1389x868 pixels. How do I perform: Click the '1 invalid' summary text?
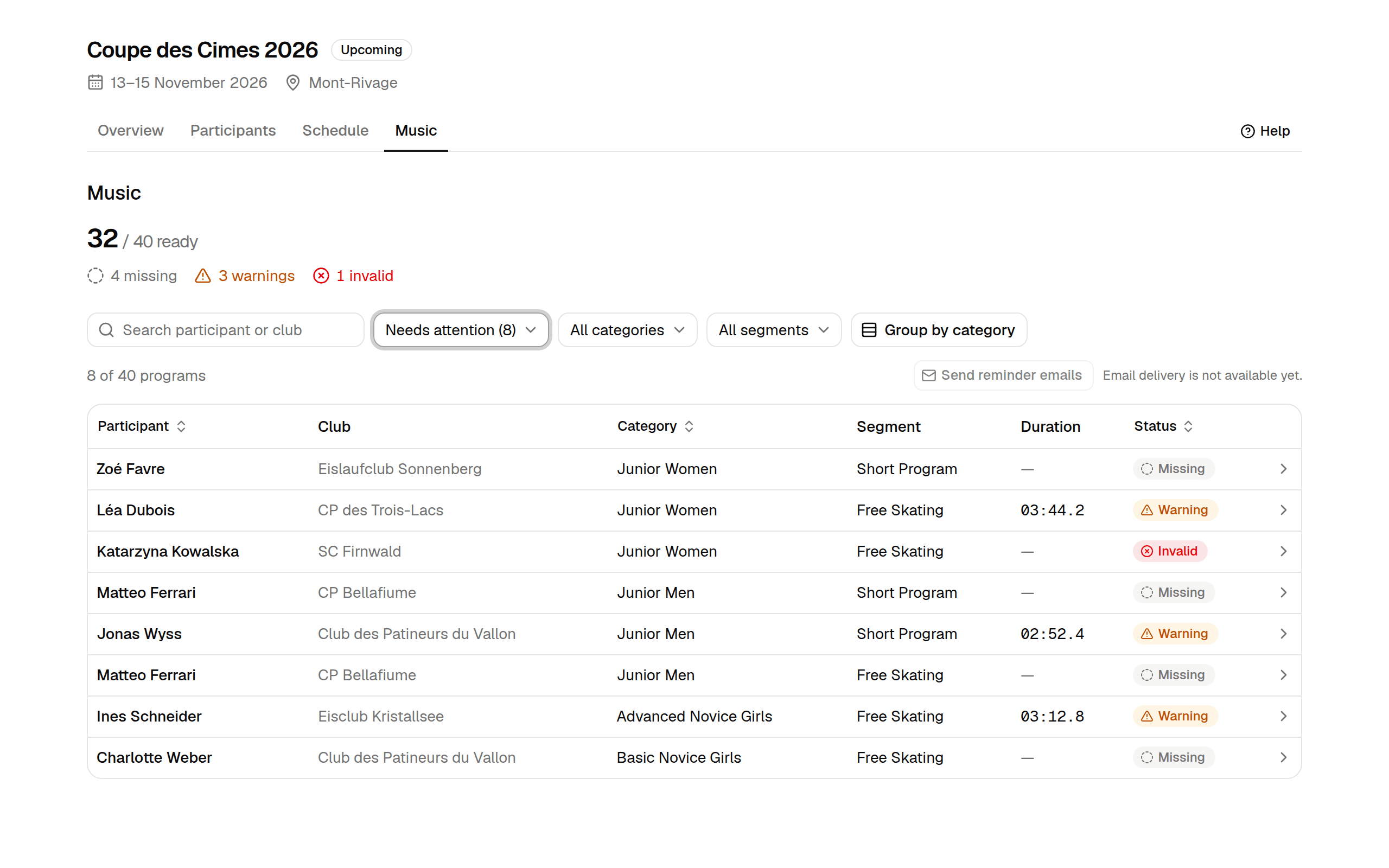coord(365,276)
